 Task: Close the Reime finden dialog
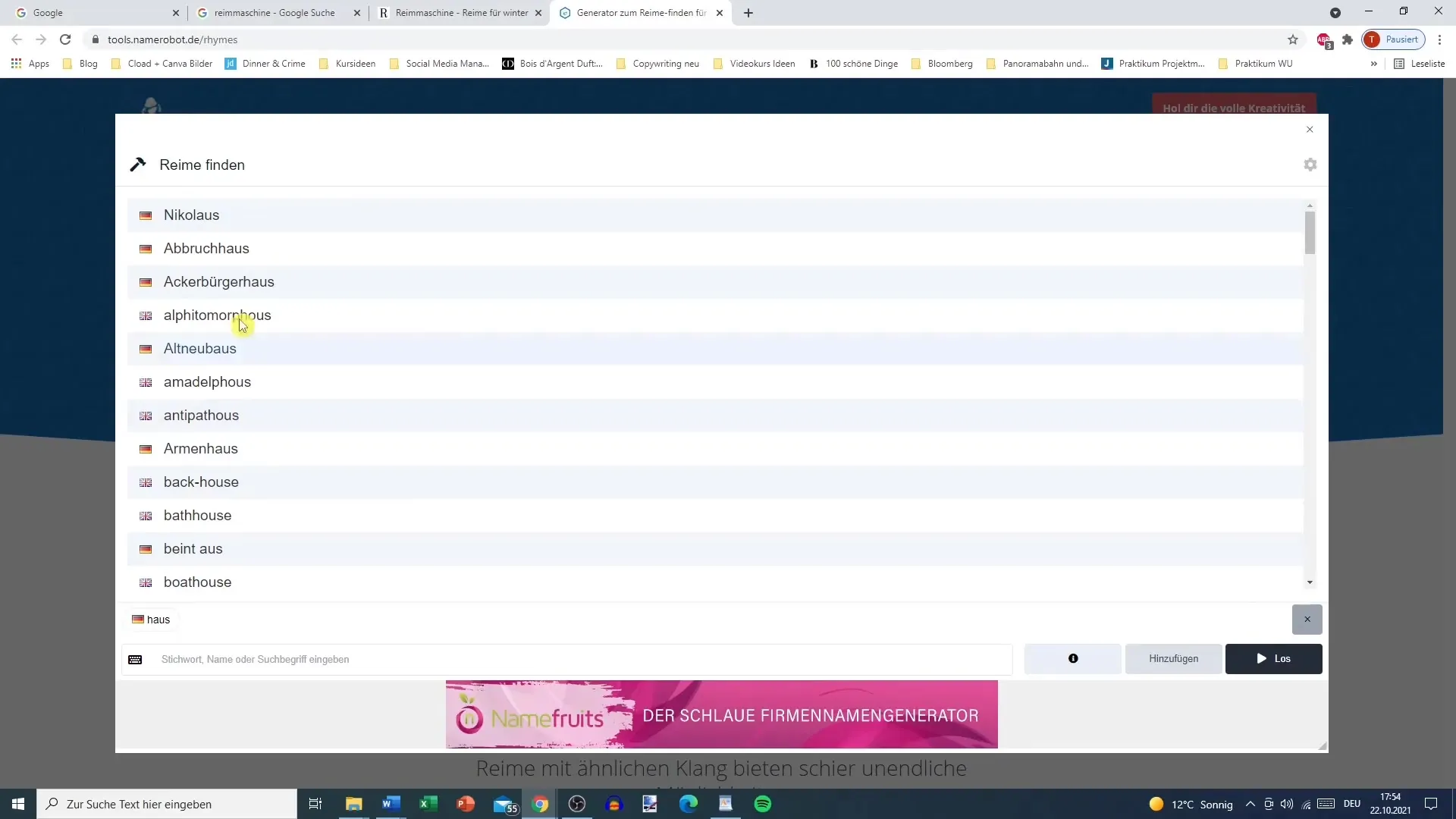[x=1310, y=130]
